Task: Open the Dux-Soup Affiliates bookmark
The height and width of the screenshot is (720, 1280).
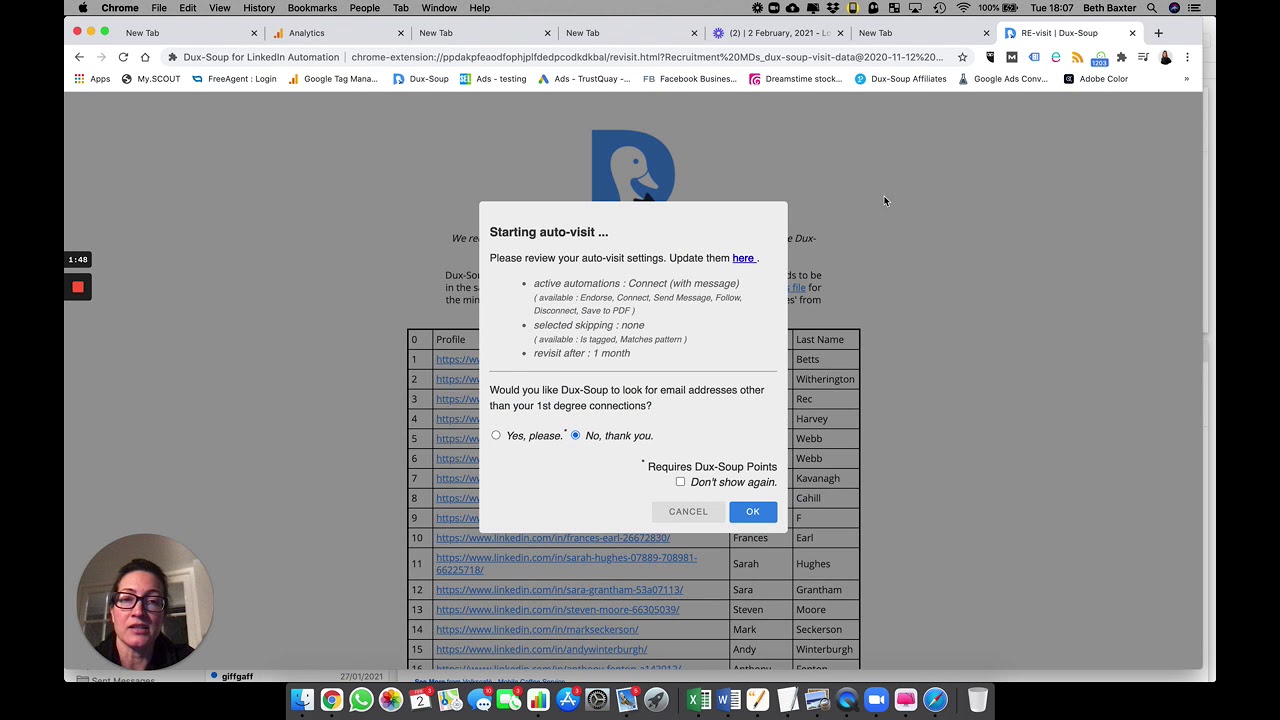Action: click(x=900, y=79)
